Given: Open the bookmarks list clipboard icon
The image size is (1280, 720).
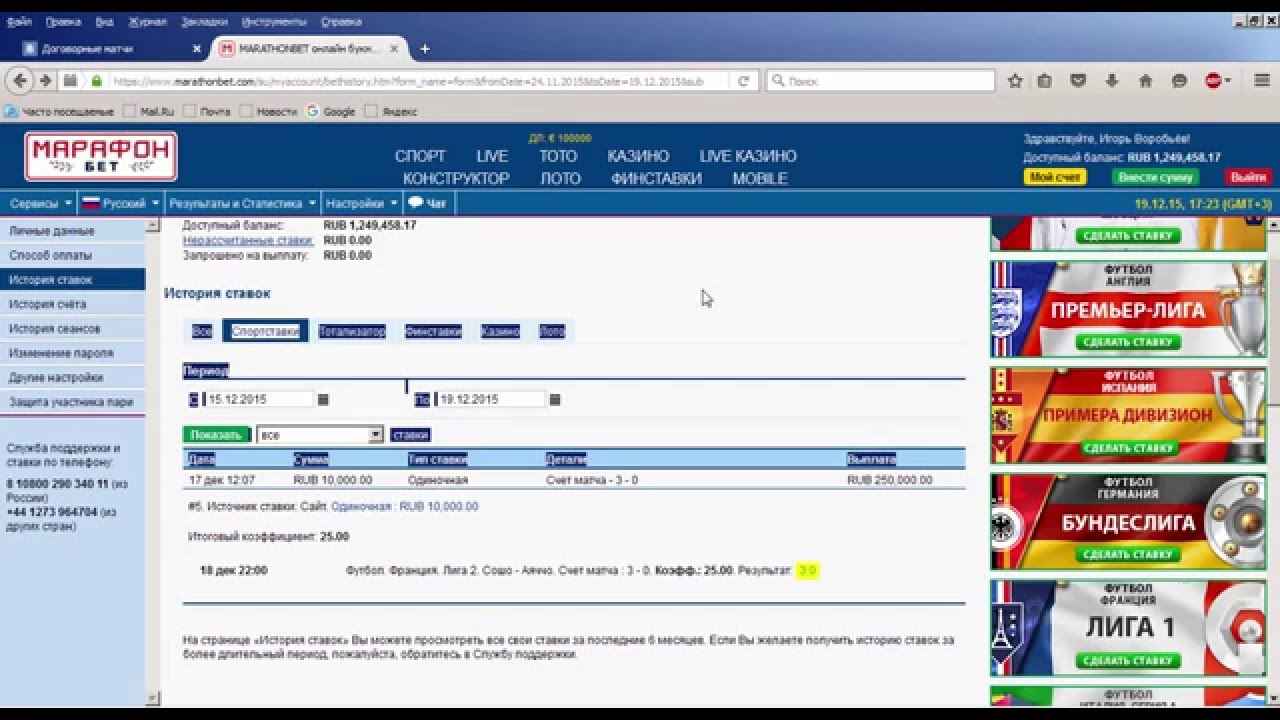Looking at the screenshot, I should pos(1044,81).
